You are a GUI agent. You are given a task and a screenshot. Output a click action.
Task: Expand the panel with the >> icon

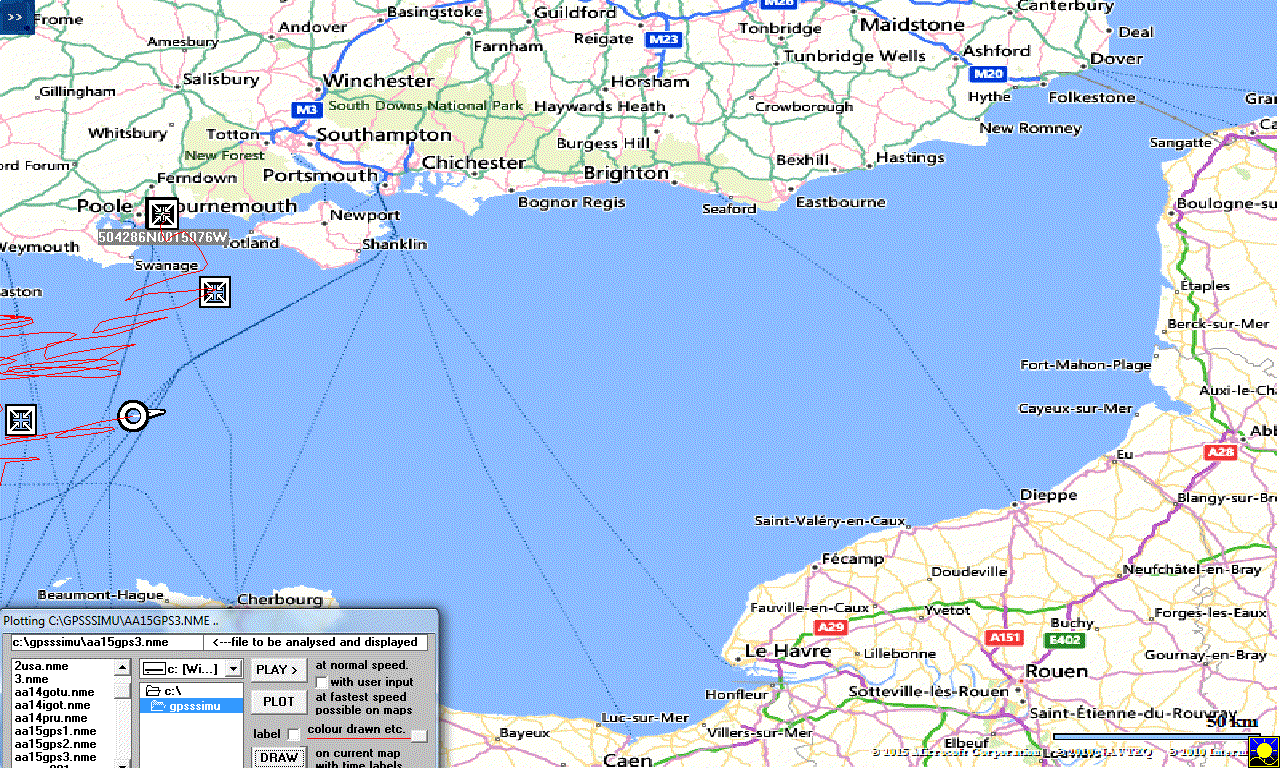pos(17,18)
